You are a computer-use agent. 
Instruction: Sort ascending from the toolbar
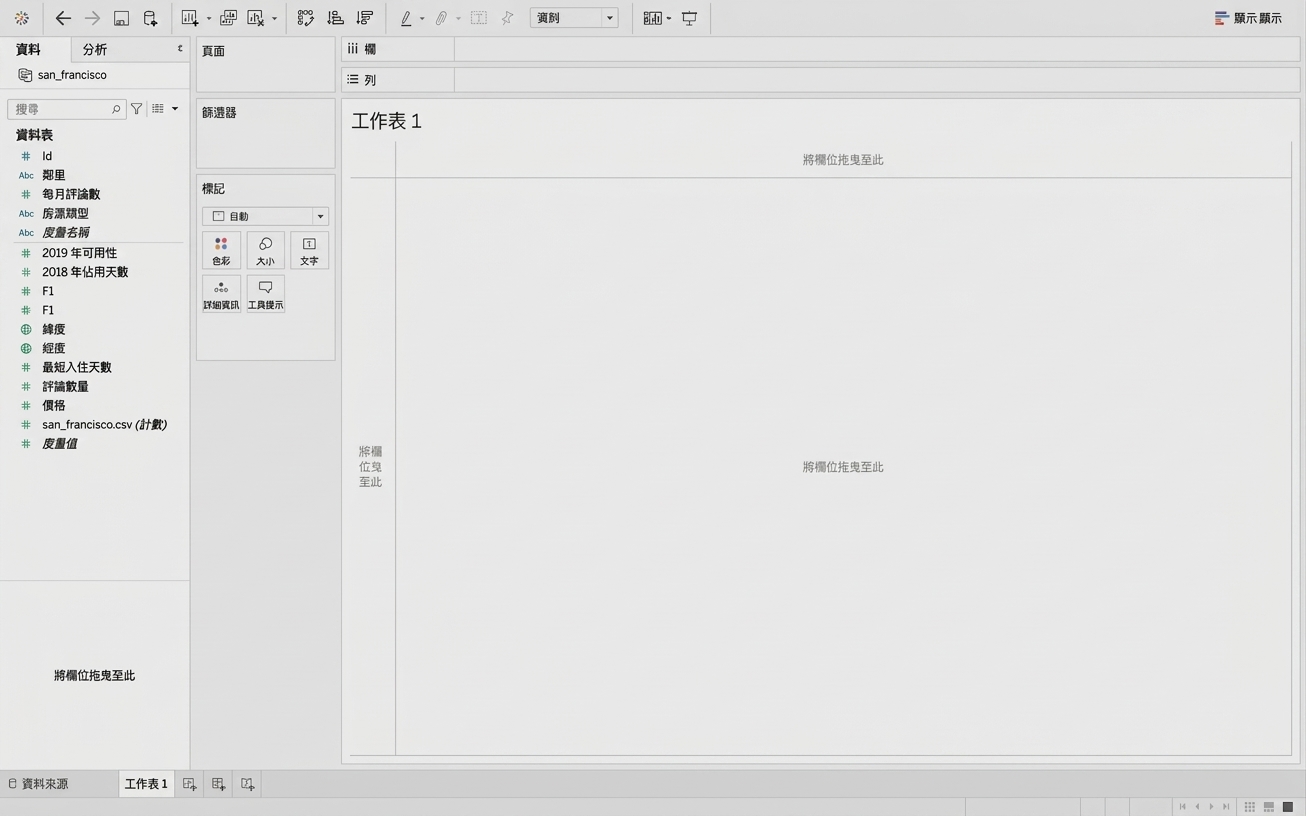coord(335,18)
